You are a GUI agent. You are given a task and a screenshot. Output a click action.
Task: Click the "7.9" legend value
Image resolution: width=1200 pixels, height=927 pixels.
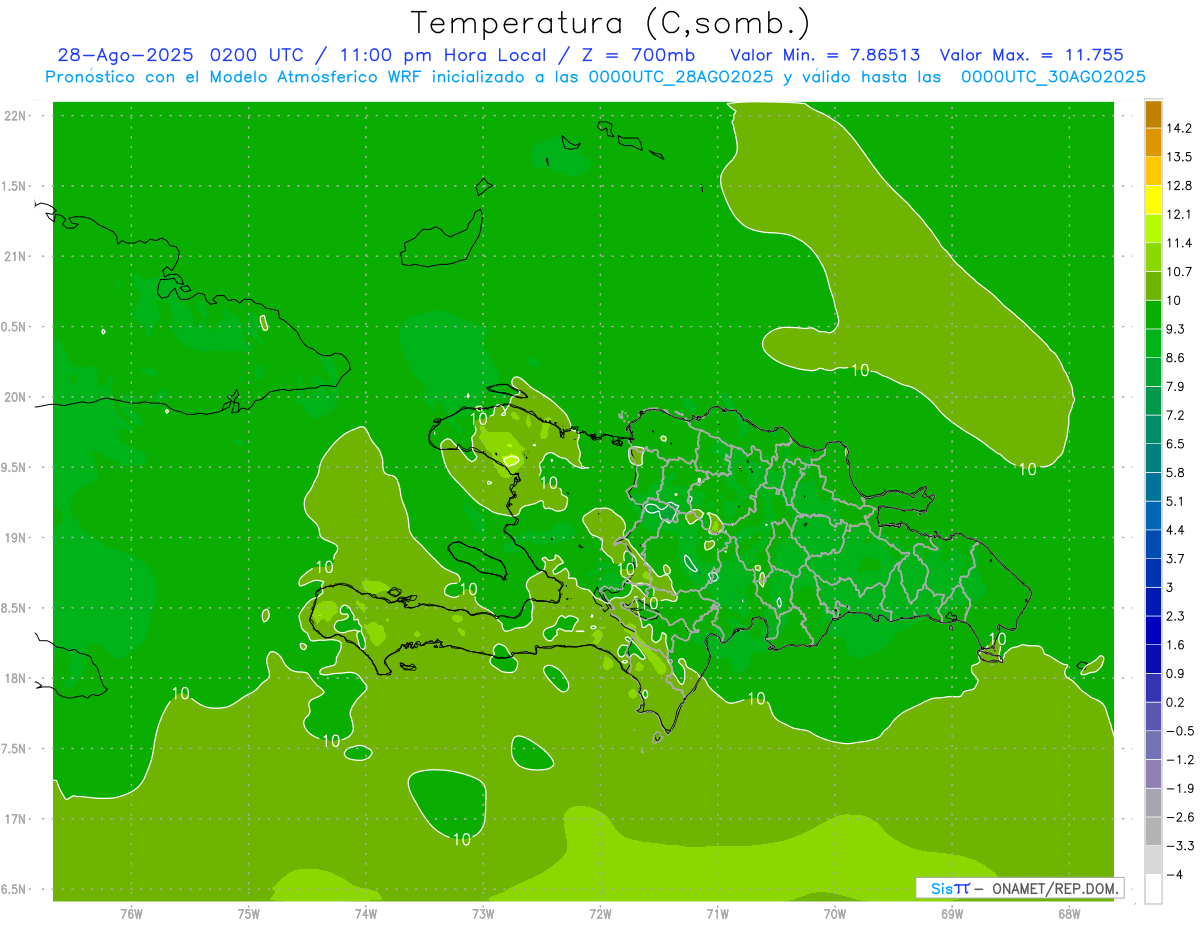pyautogui.click(x=1175, y=387)
